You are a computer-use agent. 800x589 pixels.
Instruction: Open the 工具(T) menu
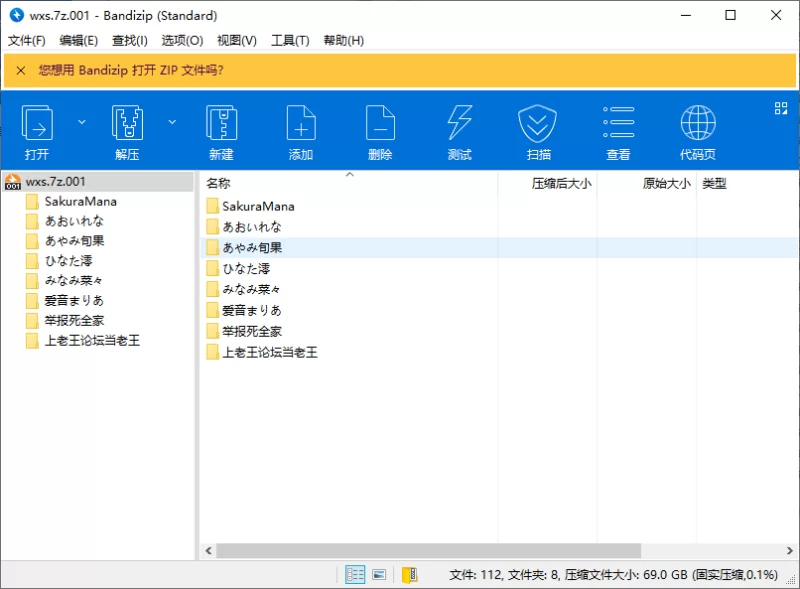click(x=290, y=40)
